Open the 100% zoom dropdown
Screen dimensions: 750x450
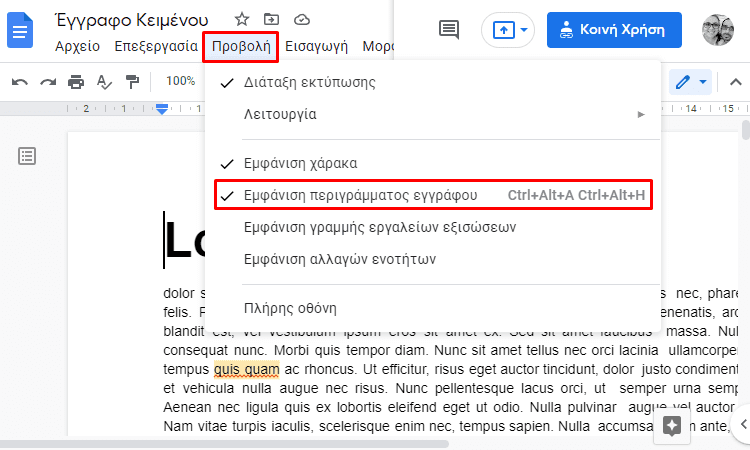coord(181,81)
